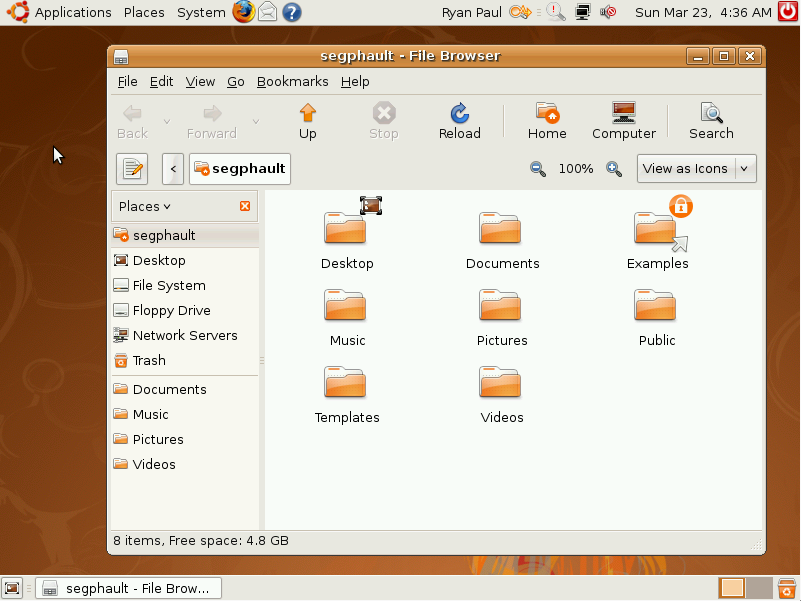Expand the Places sidebar dropdown

(145, 206)
